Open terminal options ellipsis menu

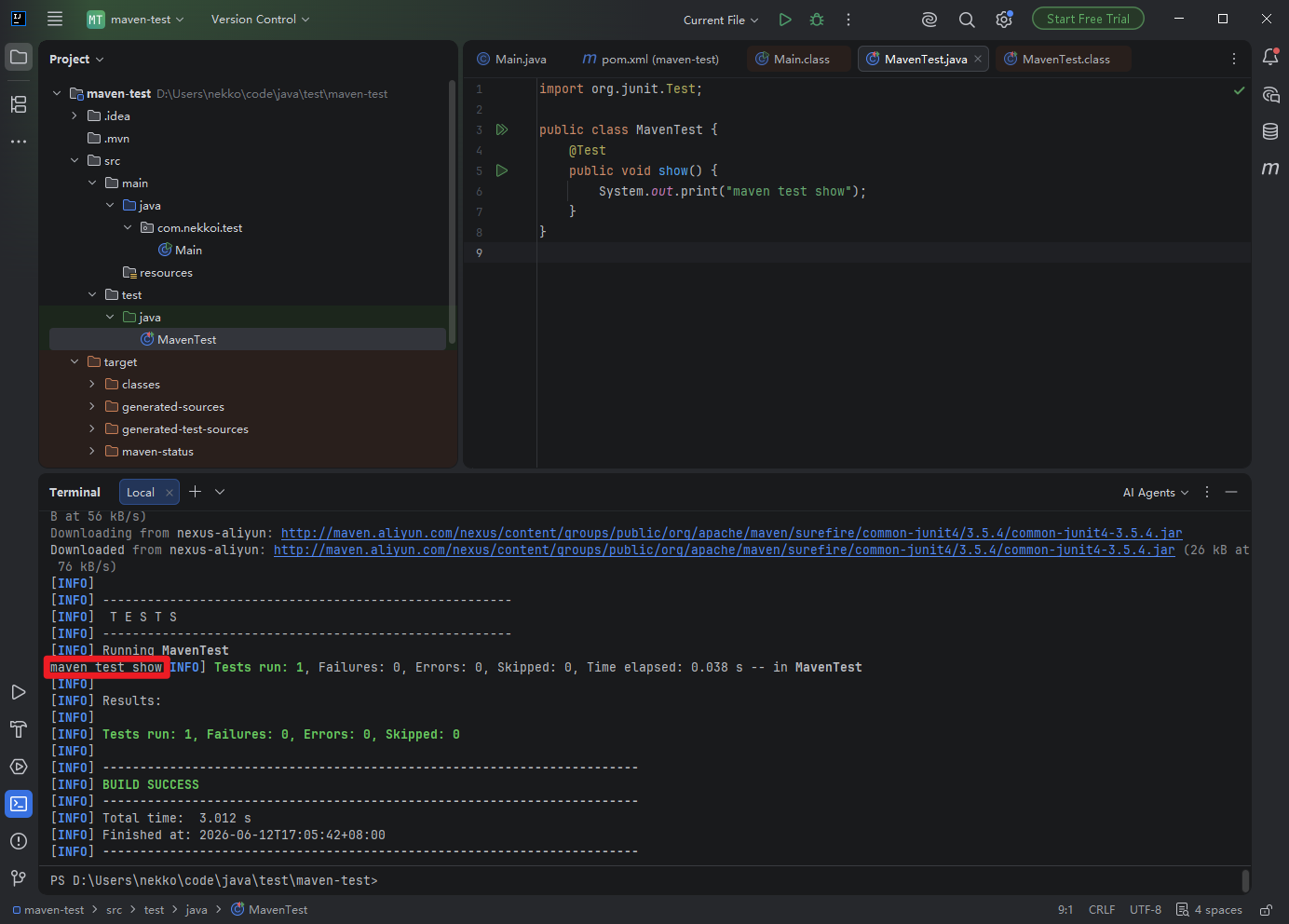(1207, 492)
